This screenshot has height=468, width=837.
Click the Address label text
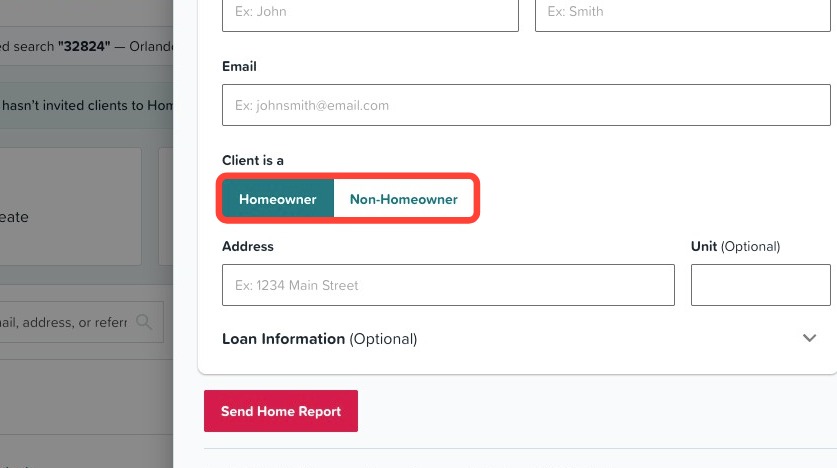tap(248, 246)
